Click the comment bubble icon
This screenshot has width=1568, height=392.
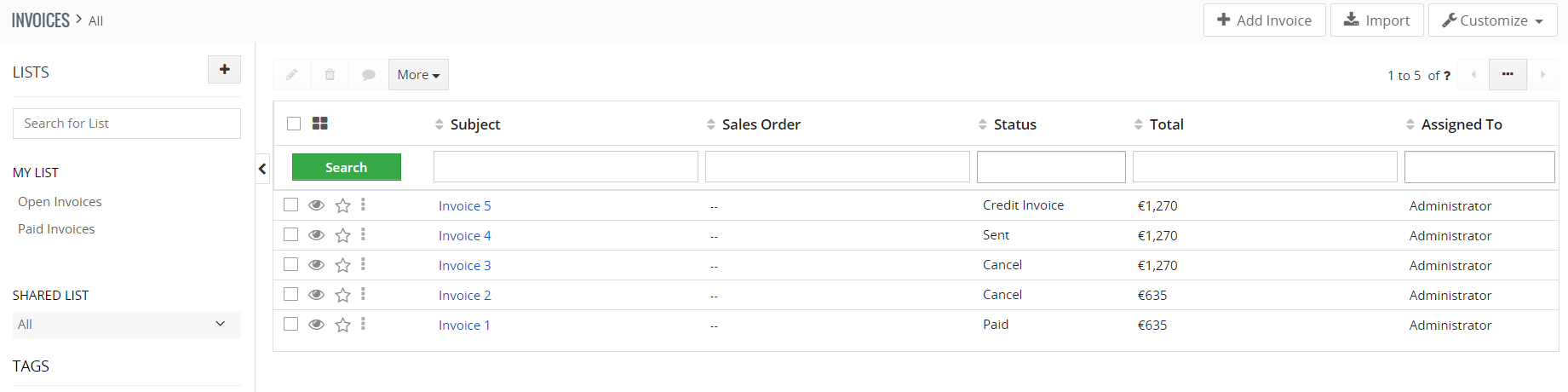pyautogui.click(x=369, y=75)
